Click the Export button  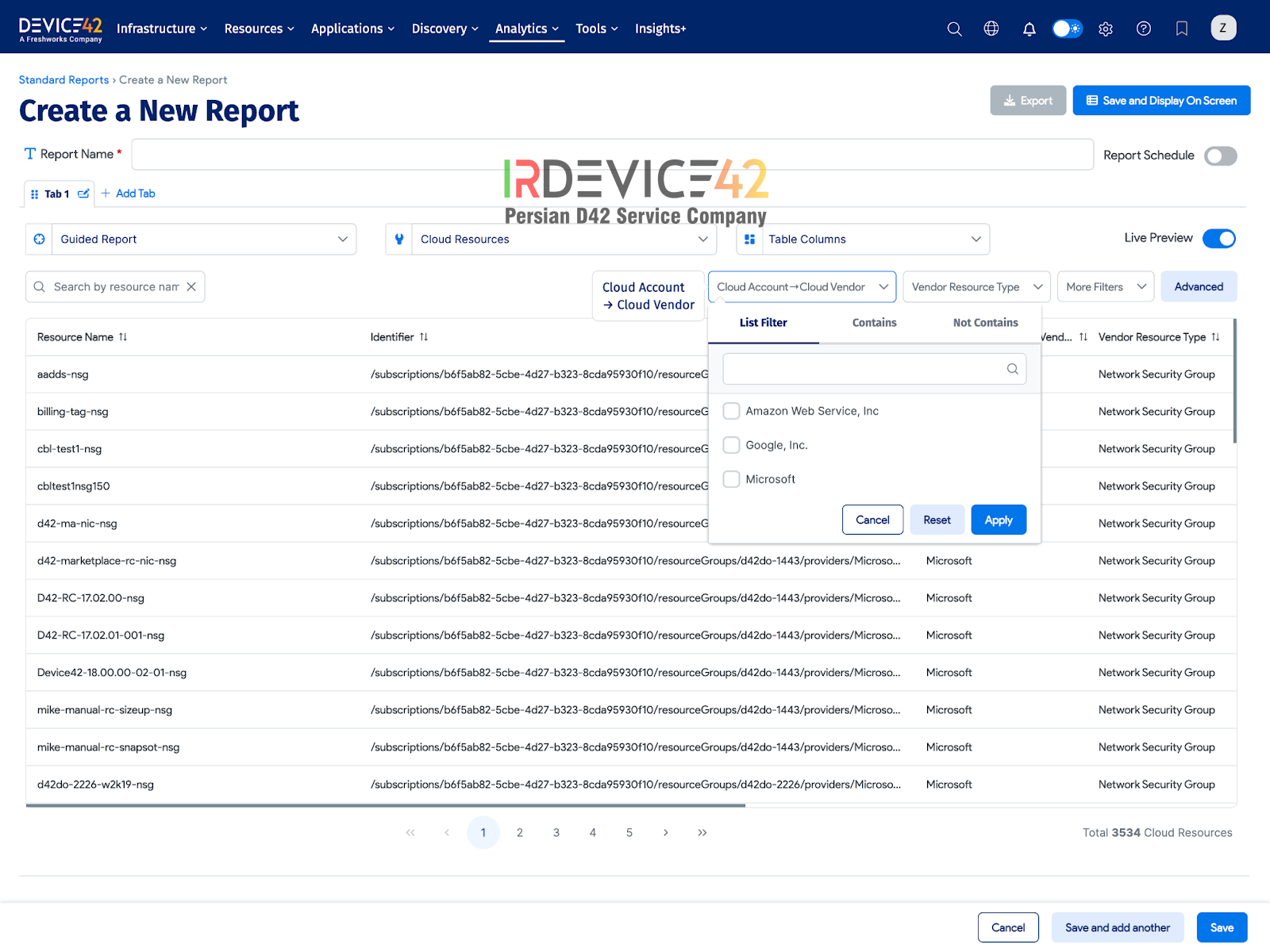click(1028, 101)
